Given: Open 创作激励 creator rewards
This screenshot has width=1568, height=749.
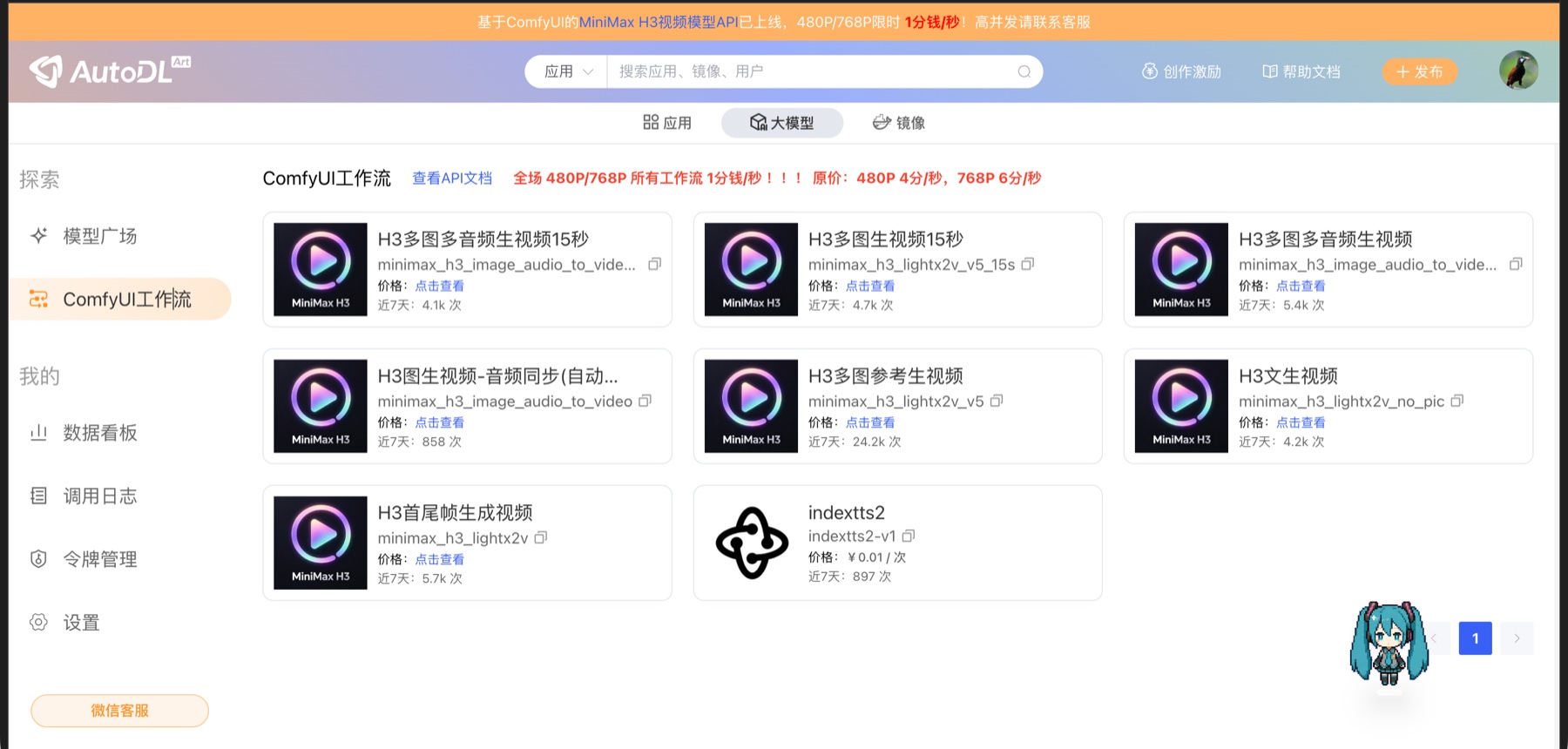Looking at the screenshot, I should coord(1181,71).
